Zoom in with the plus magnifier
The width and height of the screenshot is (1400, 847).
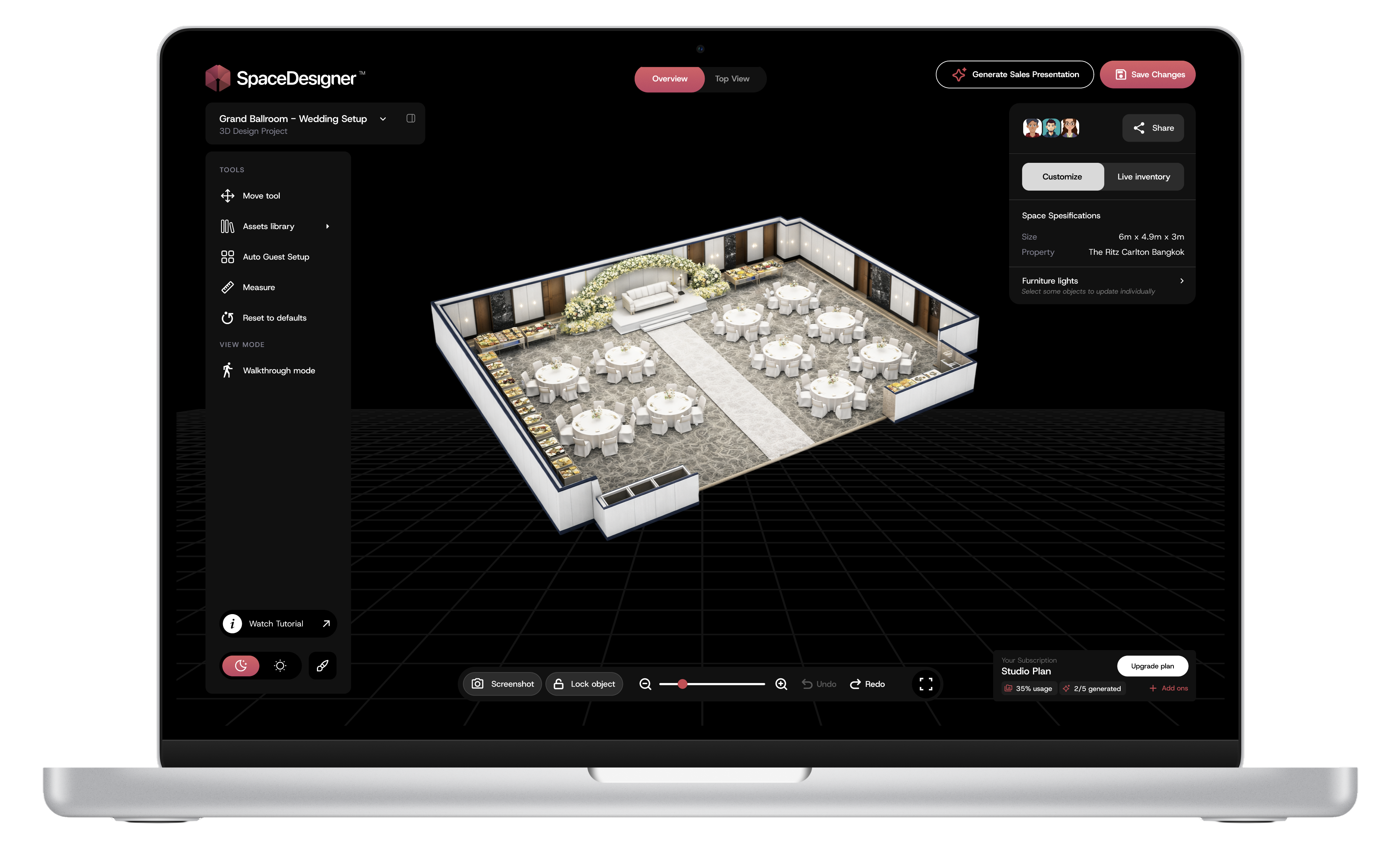(x=781, y=684)
